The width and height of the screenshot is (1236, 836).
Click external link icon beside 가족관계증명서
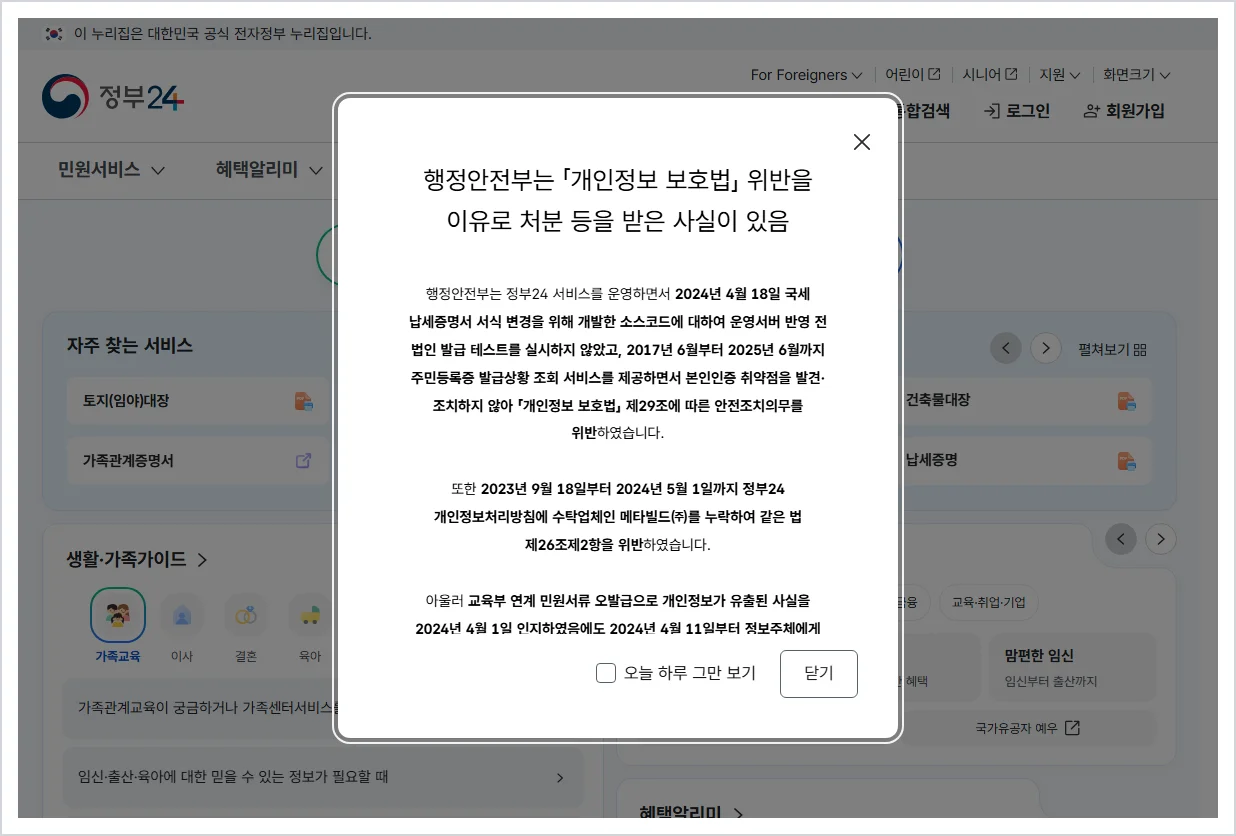click(x=303, y=461)
